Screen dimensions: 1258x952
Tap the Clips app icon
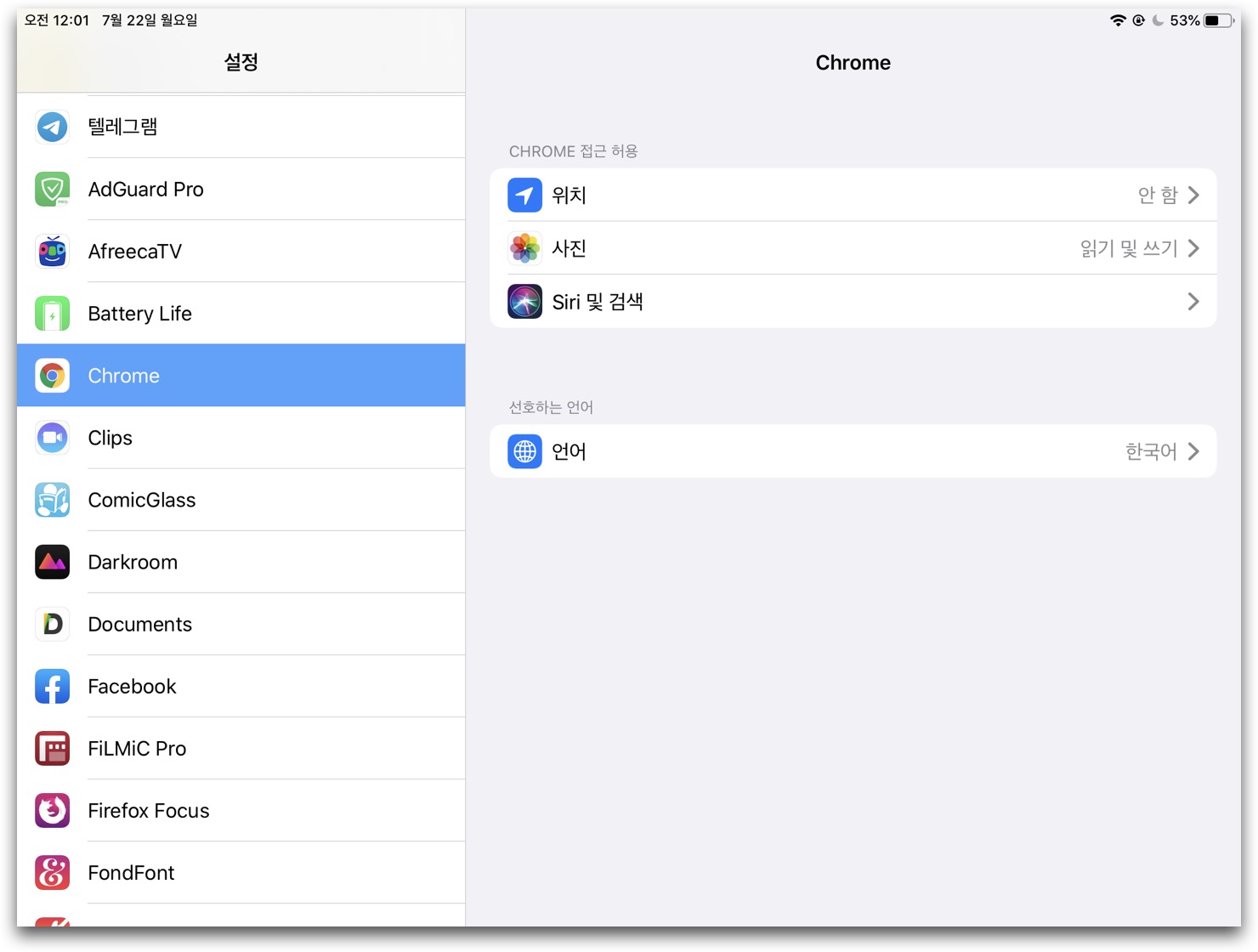pyautogui.click(x=52, y=438)
